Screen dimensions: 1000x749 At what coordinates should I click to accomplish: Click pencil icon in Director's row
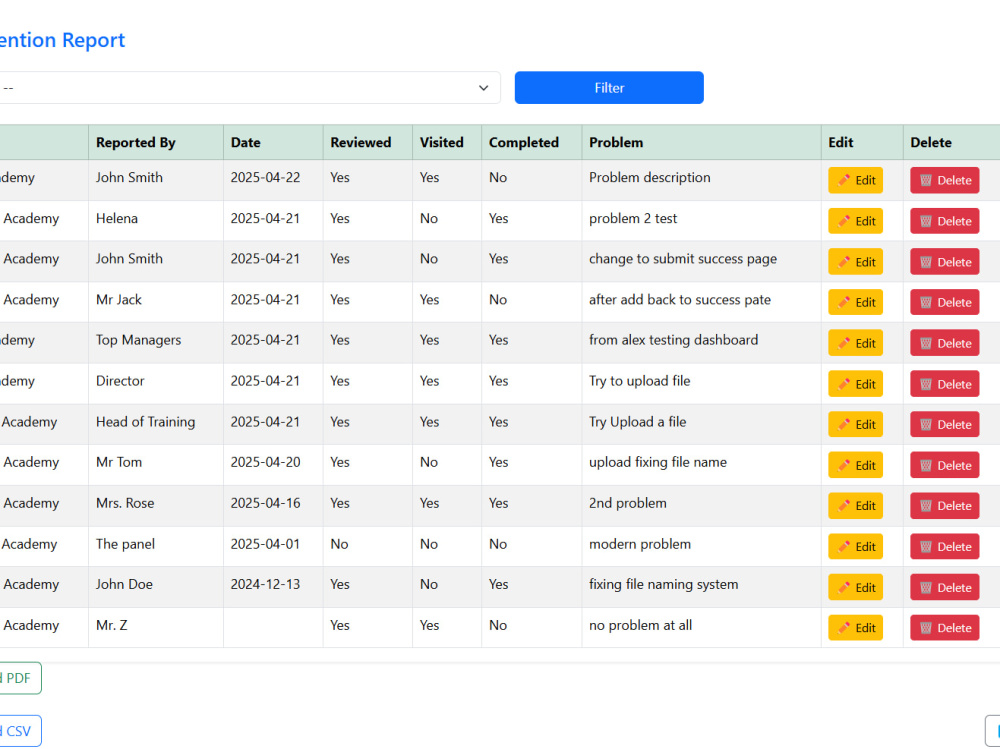[844, 384]
